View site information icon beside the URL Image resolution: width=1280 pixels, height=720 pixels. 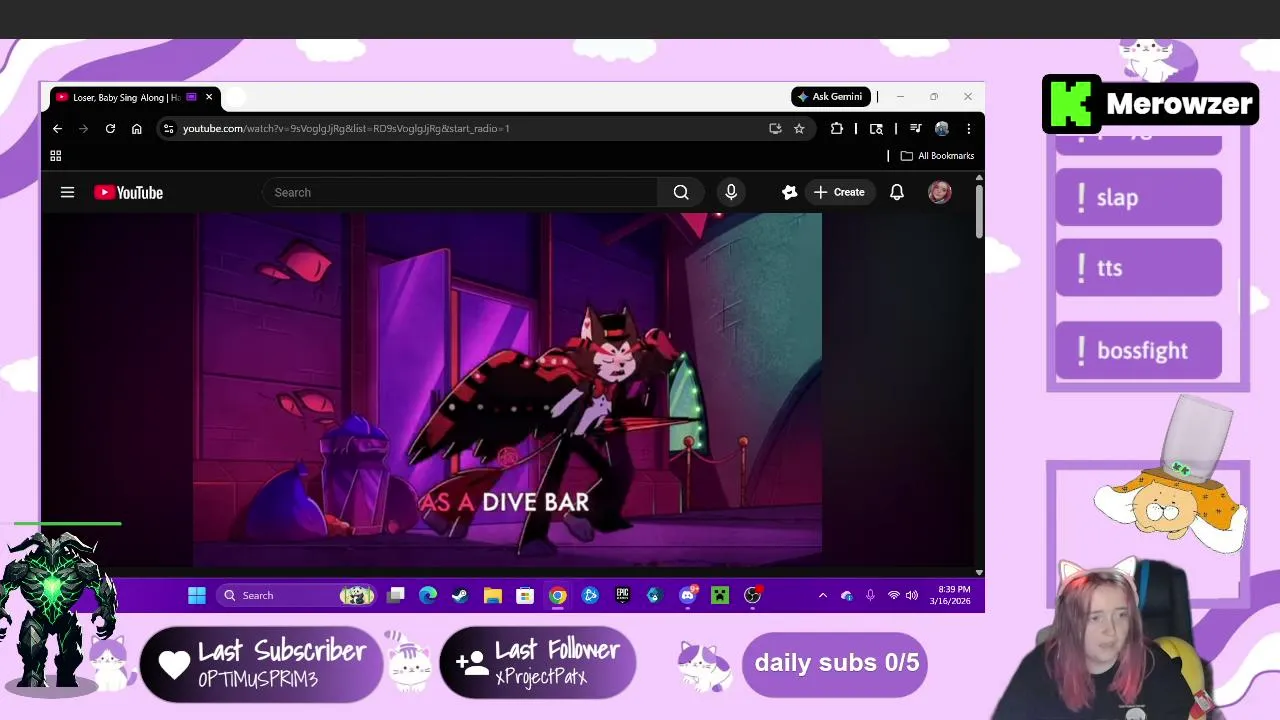[169, 128]
